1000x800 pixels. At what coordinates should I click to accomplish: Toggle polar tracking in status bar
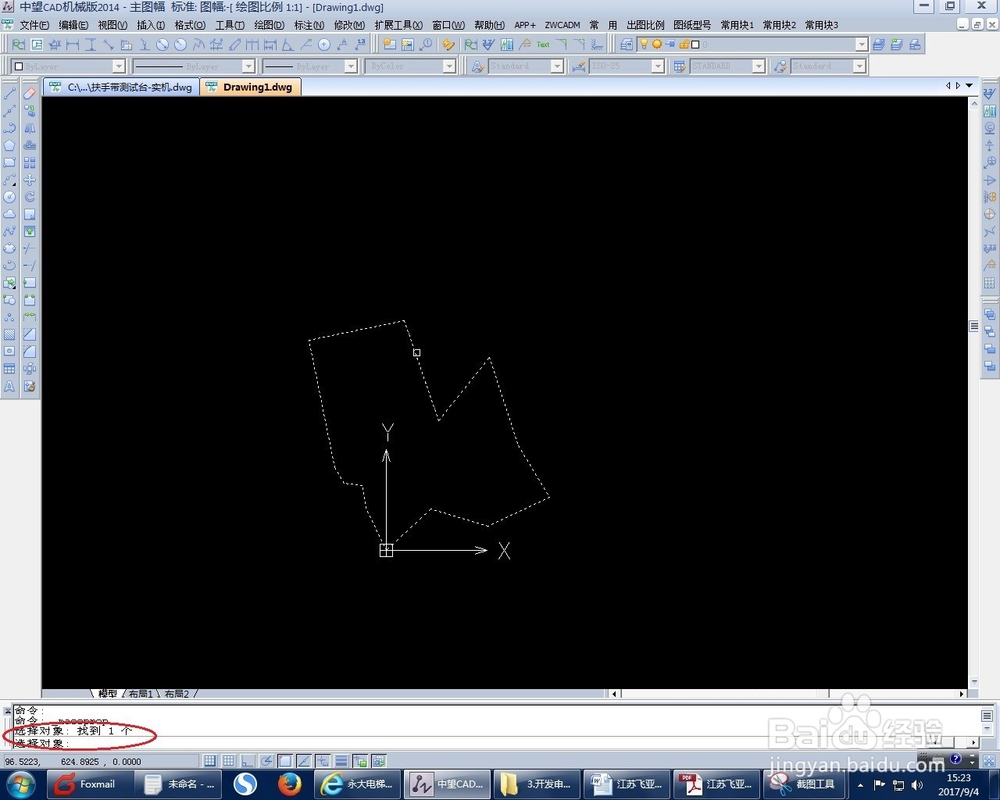coord(266,761)
